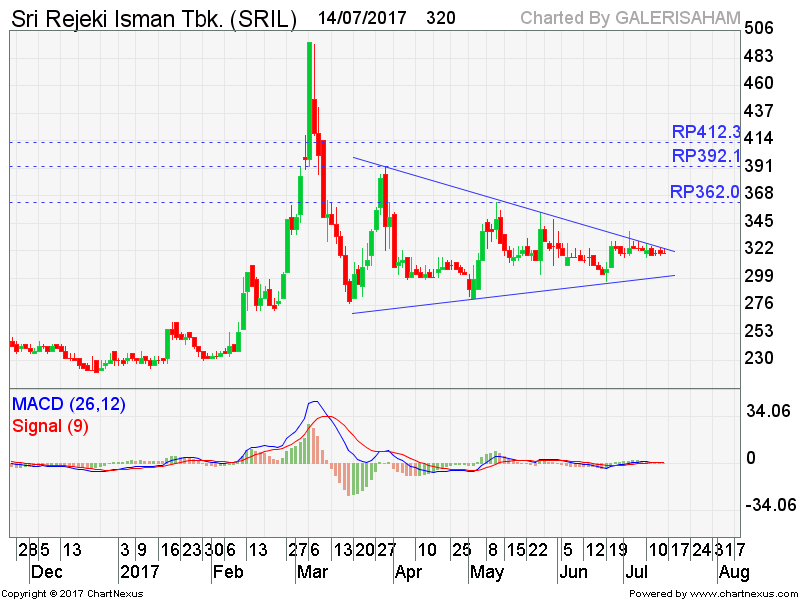Click the Charted By GALERISAHAM watermark
Image resolution: width=800 pixels, height=600 pixels.
coord(630,18)
